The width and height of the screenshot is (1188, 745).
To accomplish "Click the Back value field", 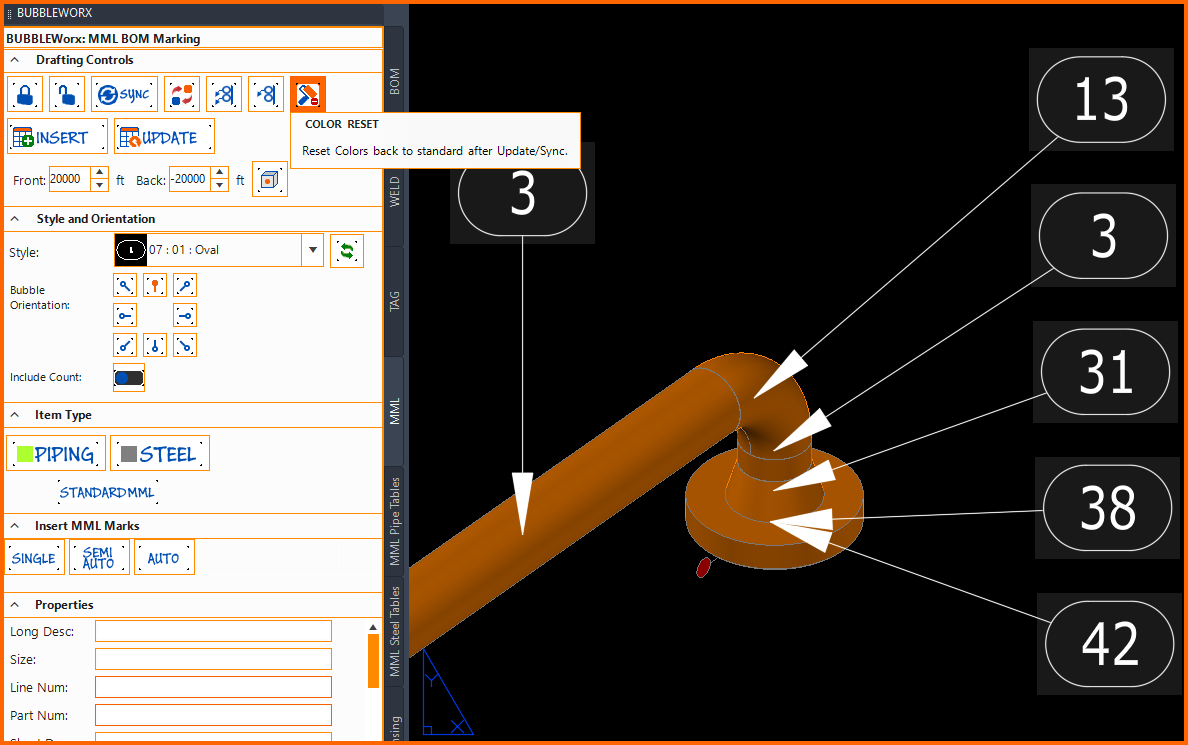I will point(190,180).
